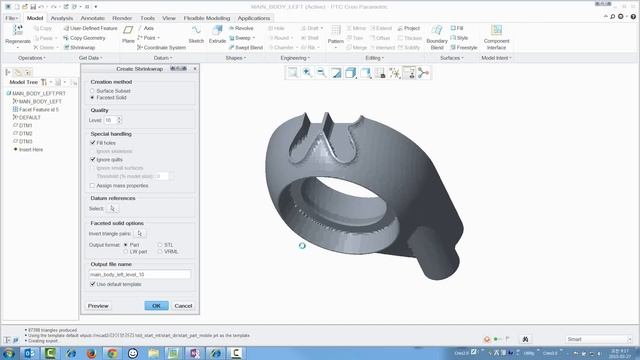
Task: Choose VRML output format
Action: [x=160, y=252]
